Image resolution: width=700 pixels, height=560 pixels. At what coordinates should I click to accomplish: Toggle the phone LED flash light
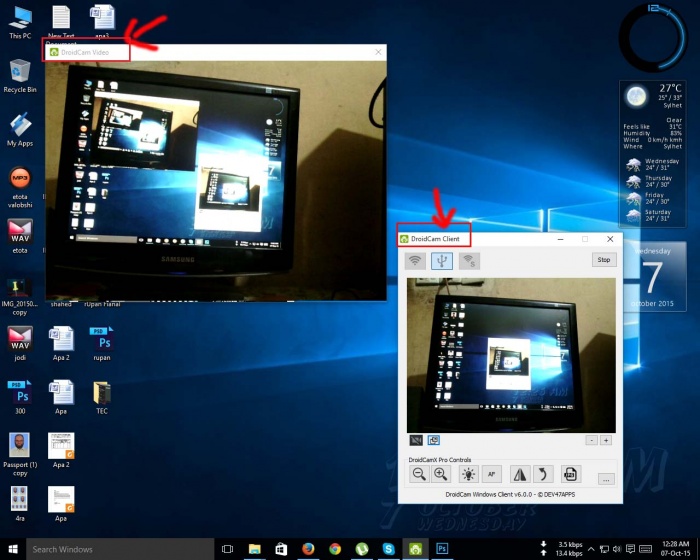click(x=468, y=474)
